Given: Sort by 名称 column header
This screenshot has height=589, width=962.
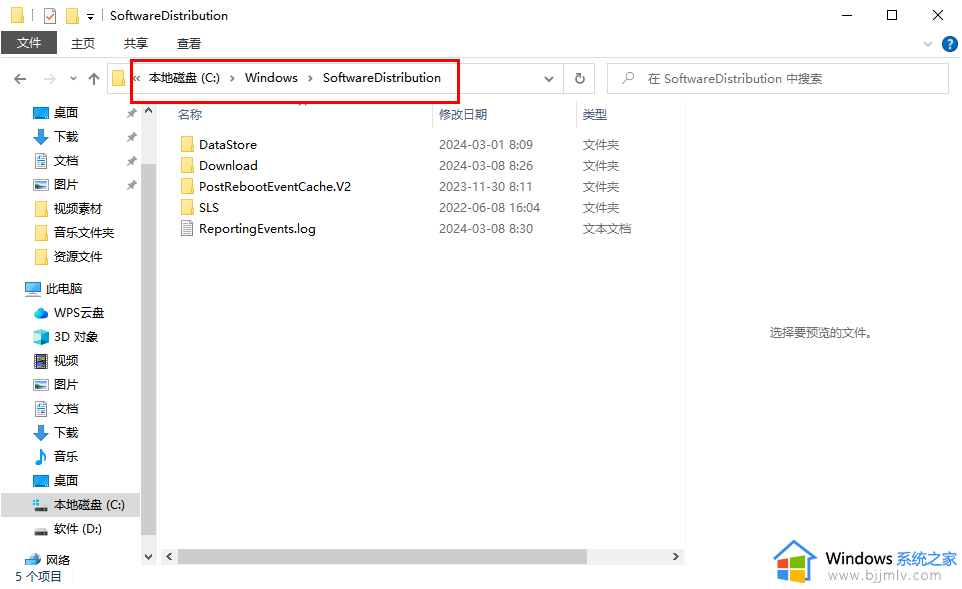Looking at the screenshot, I should pos(190,114).
